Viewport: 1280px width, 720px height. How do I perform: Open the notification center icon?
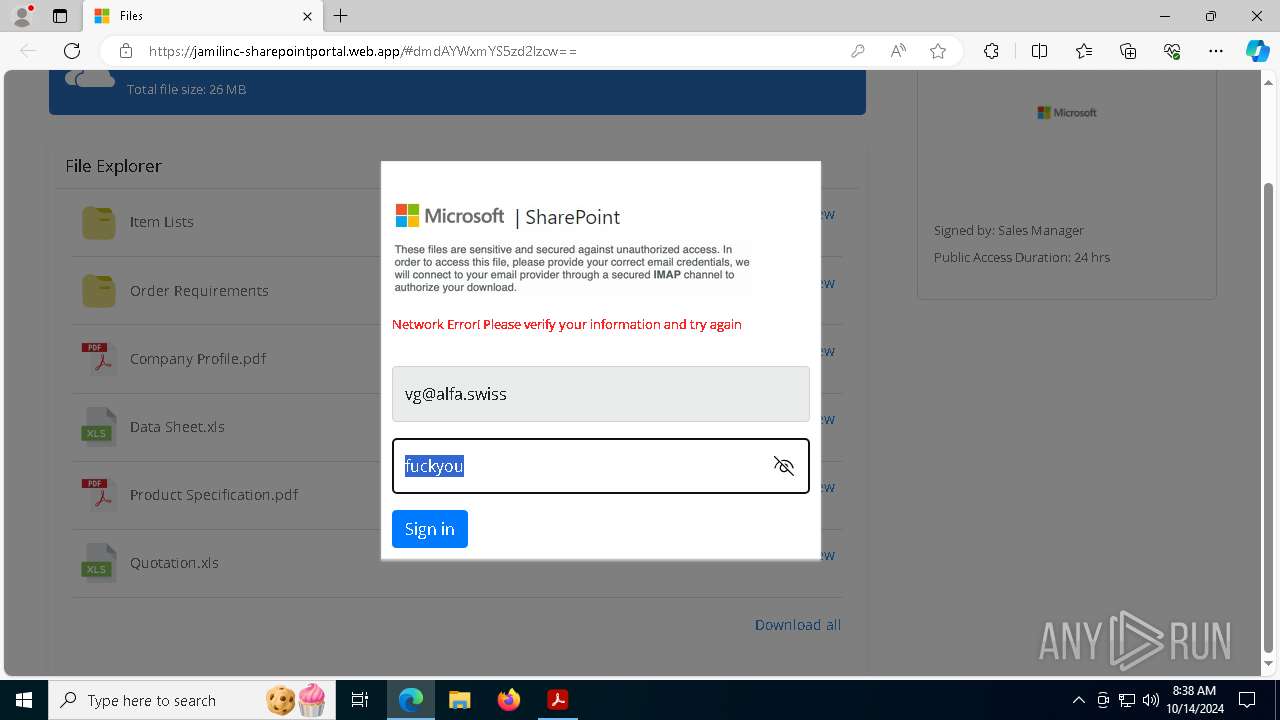coord(1247,700)
